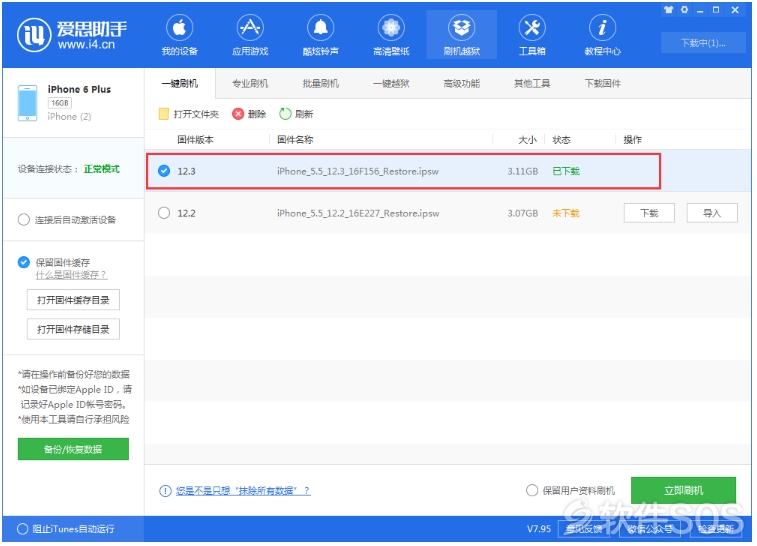Click 3.11GB size cell

pyautogui.click(x=522, y=171)
